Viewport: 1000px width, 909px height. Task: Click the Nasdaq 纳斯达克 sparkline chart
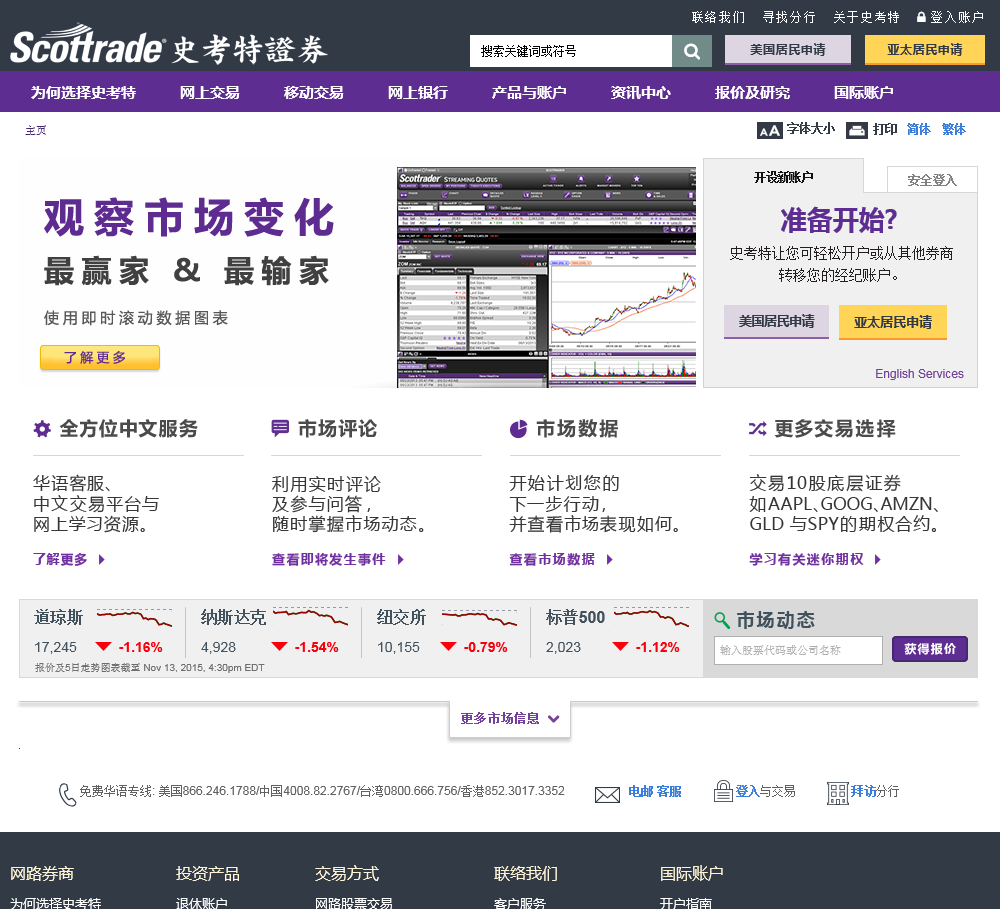pos(310,617)
